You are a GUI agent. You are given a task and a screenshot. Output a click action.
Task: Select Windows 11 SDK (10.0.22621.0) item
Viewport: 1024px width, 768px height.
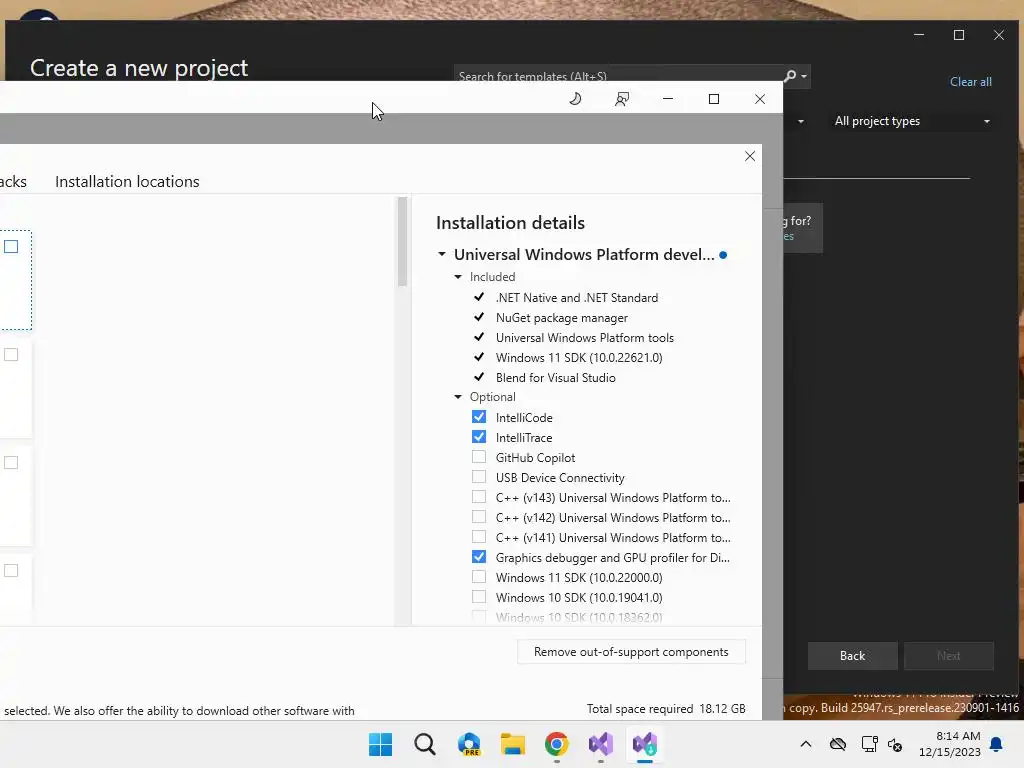579,358
